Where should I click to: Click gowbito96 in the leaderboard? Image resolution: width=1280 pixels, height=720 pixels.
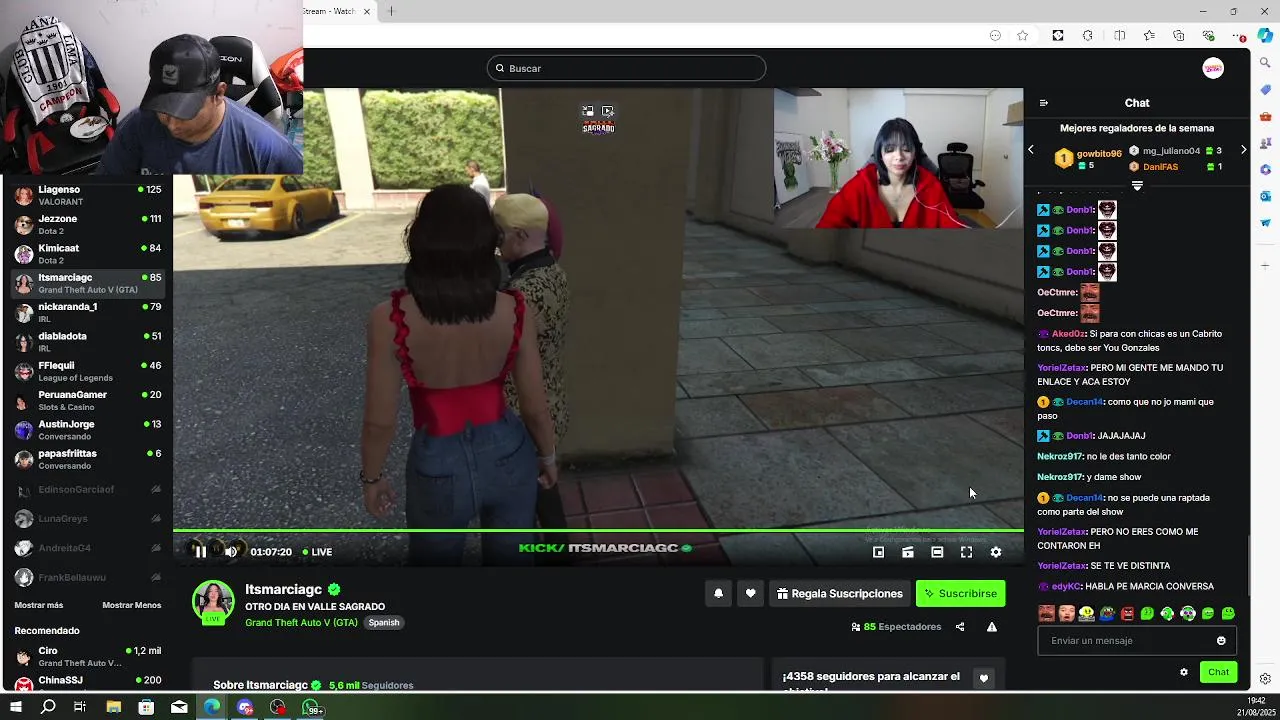coord(1099,154)
